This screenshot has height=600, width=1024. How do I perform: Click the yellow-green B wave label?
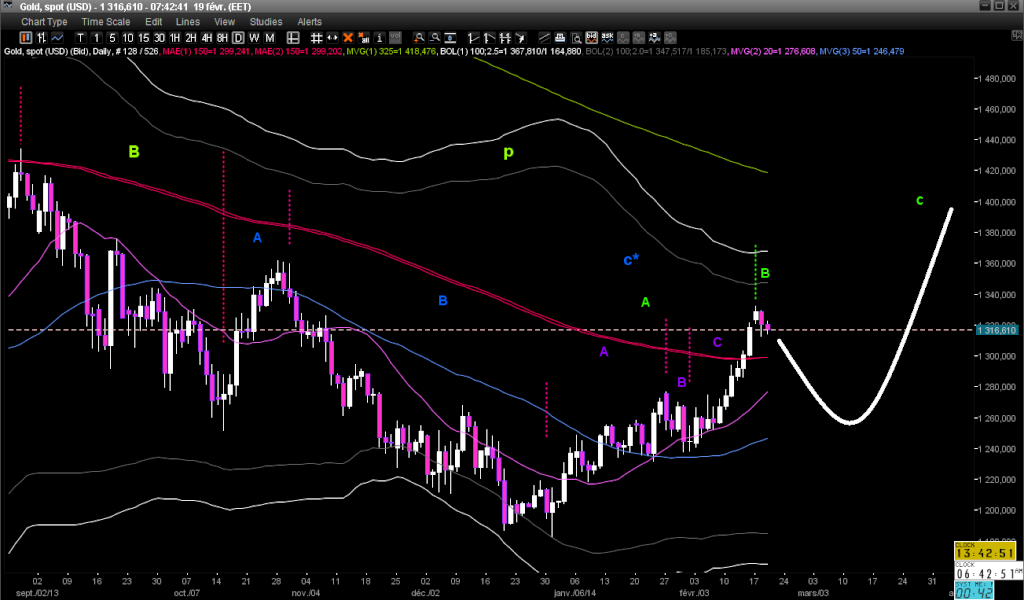pyautogui.click(x=134, y=152)
